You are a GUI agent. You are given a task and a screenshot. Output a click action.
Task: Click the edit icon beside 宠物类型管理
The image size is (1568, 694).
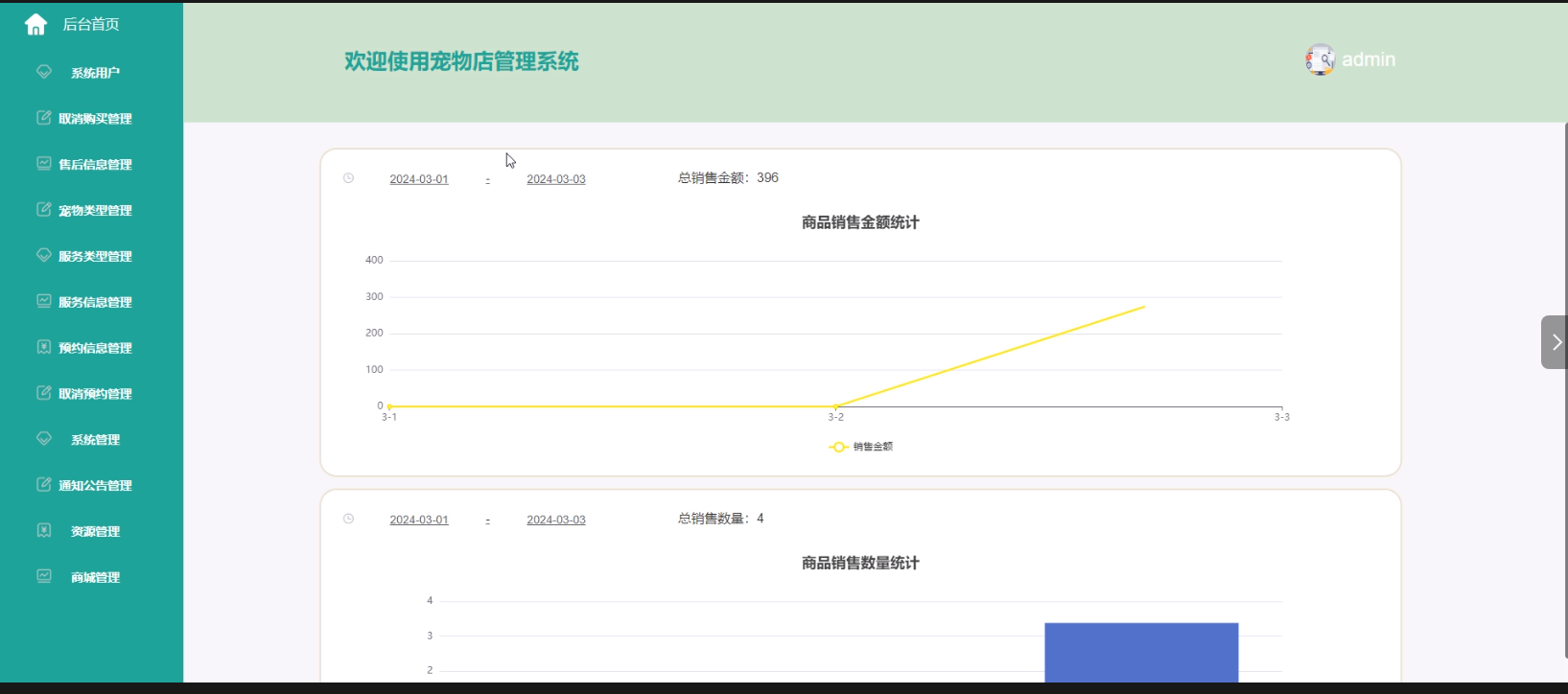(x=44, y=210)
